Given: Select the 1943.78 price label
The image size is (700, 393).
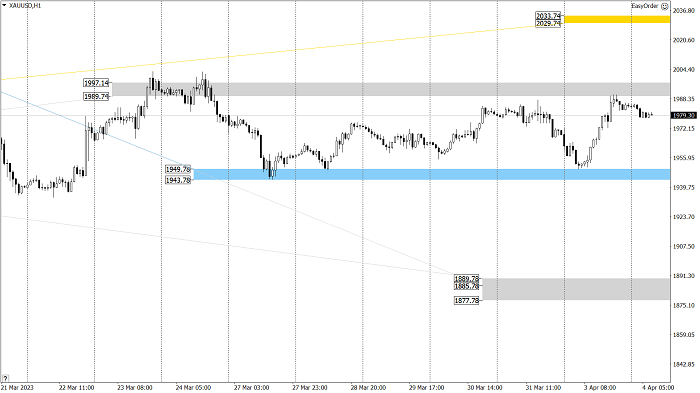Looking at the screenshot, I should [x=178, y=180].
